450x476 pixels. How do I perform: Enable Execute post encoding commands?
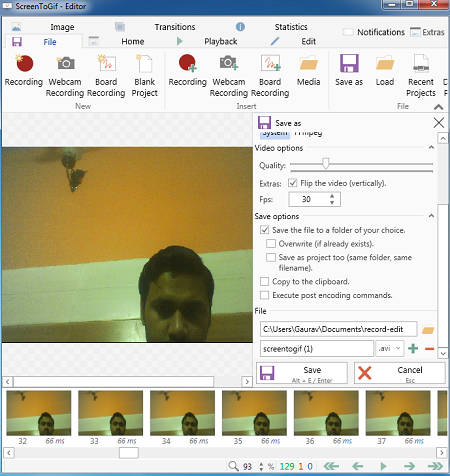(265, 295)
